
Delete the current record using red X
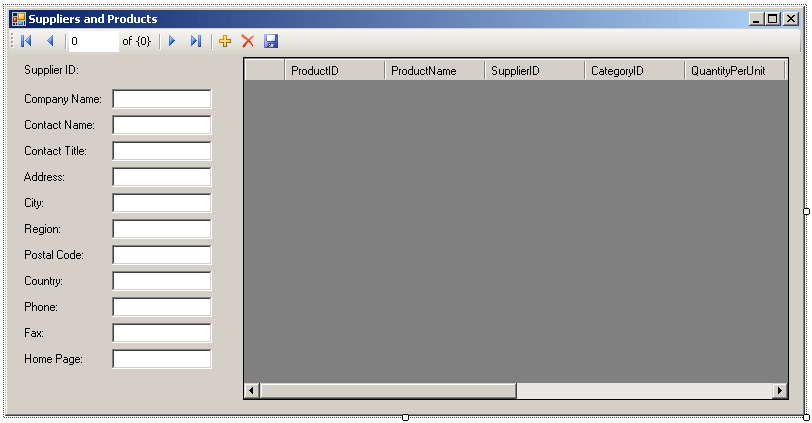pyautogui.click(x=248, y=41)
